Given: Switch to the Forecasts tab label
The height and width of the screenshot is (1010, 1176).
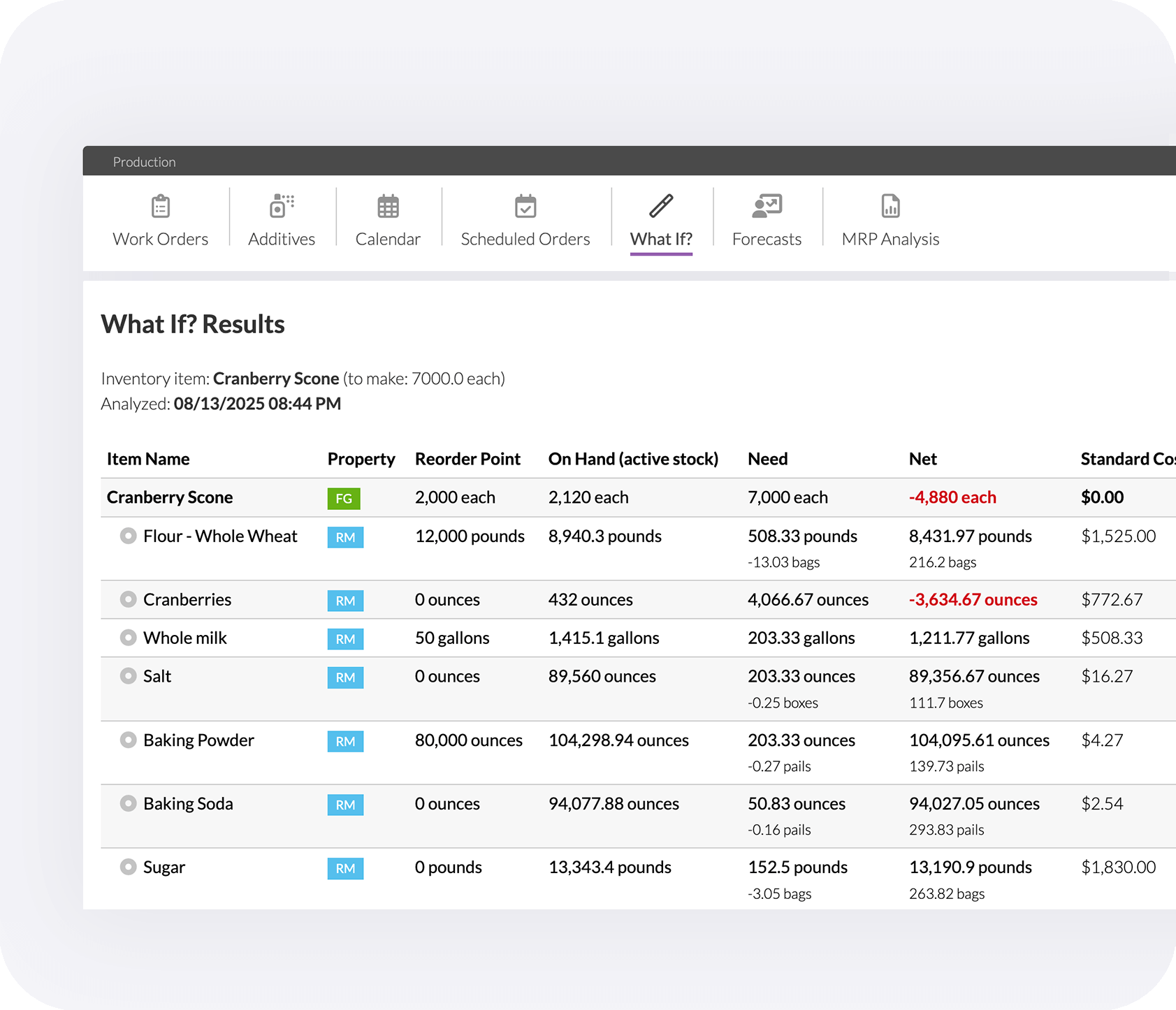Looking at the screenshot, I should coord(767,239).
